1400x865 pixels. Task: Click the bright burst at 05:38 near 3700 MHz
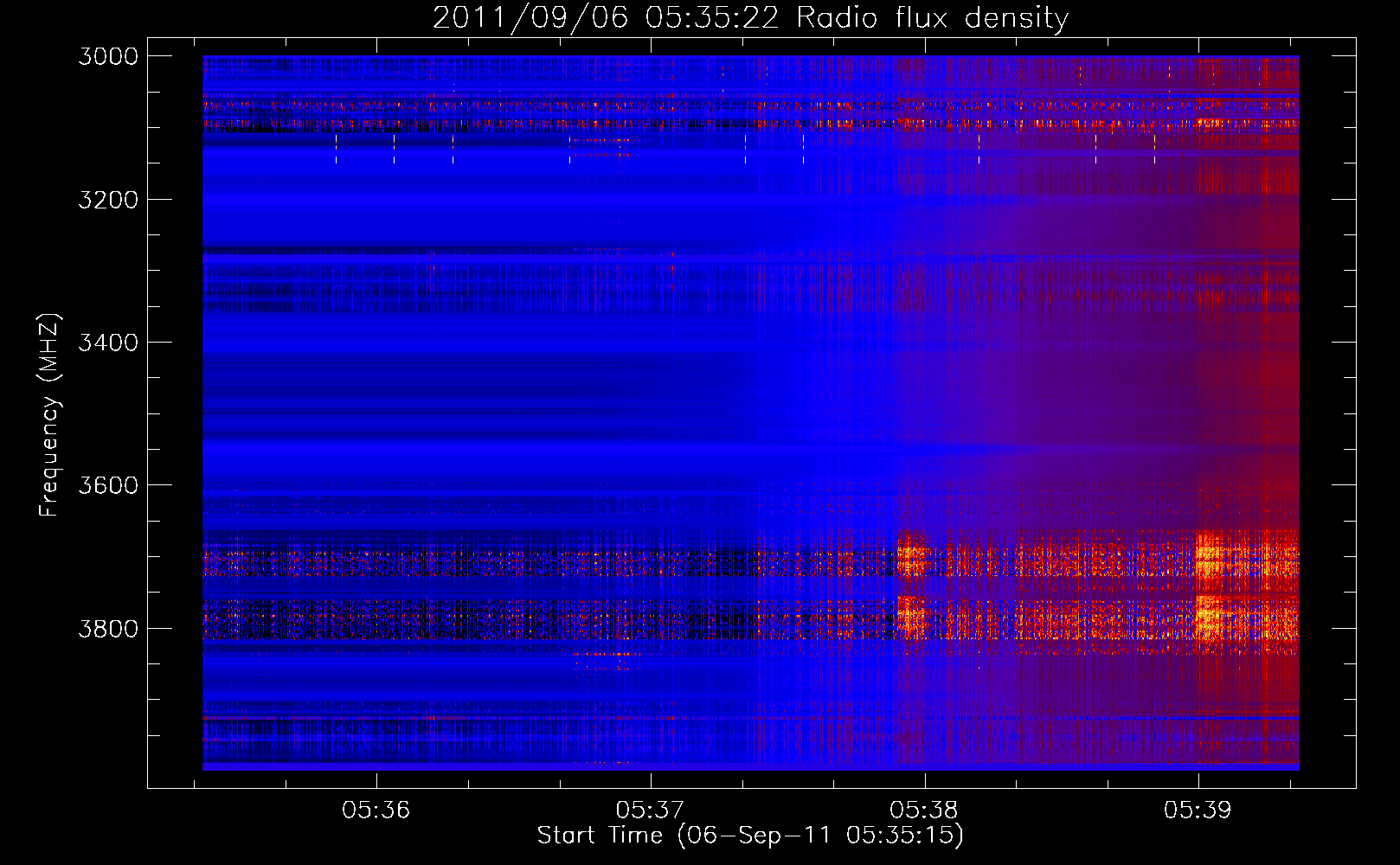point(911,555)
